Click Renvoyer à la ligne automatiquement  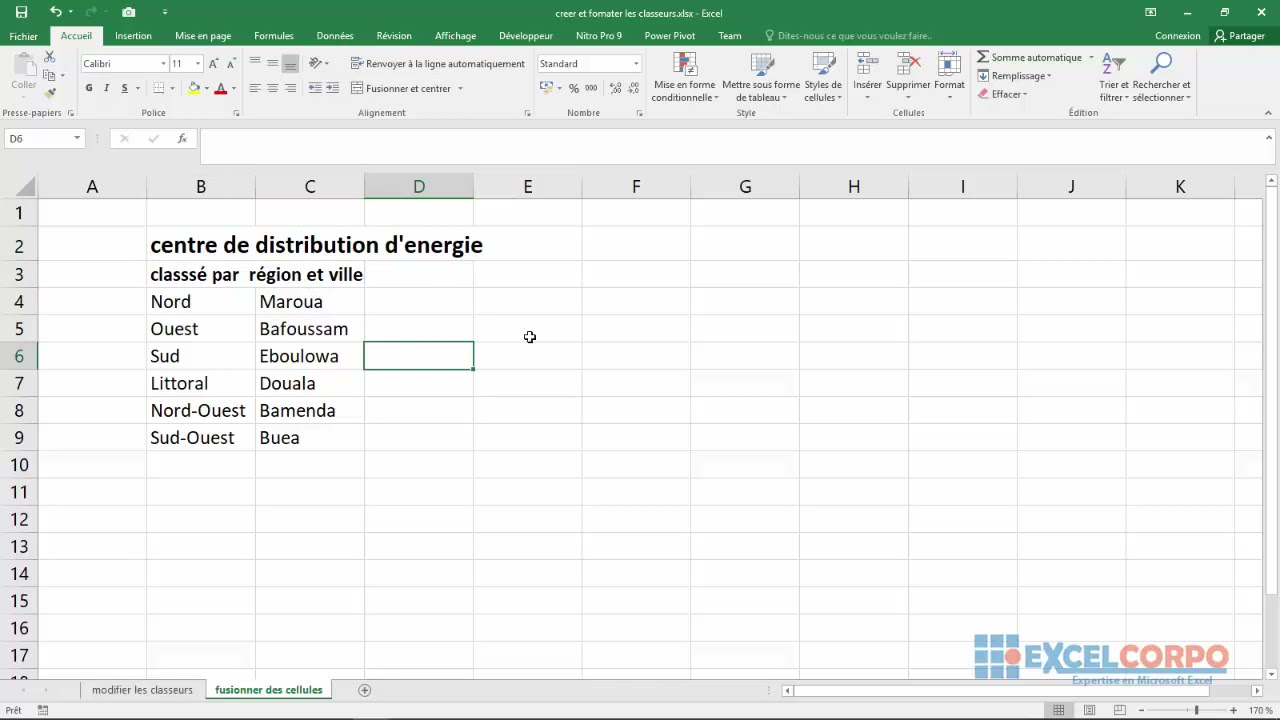click(x=438, y=63)
